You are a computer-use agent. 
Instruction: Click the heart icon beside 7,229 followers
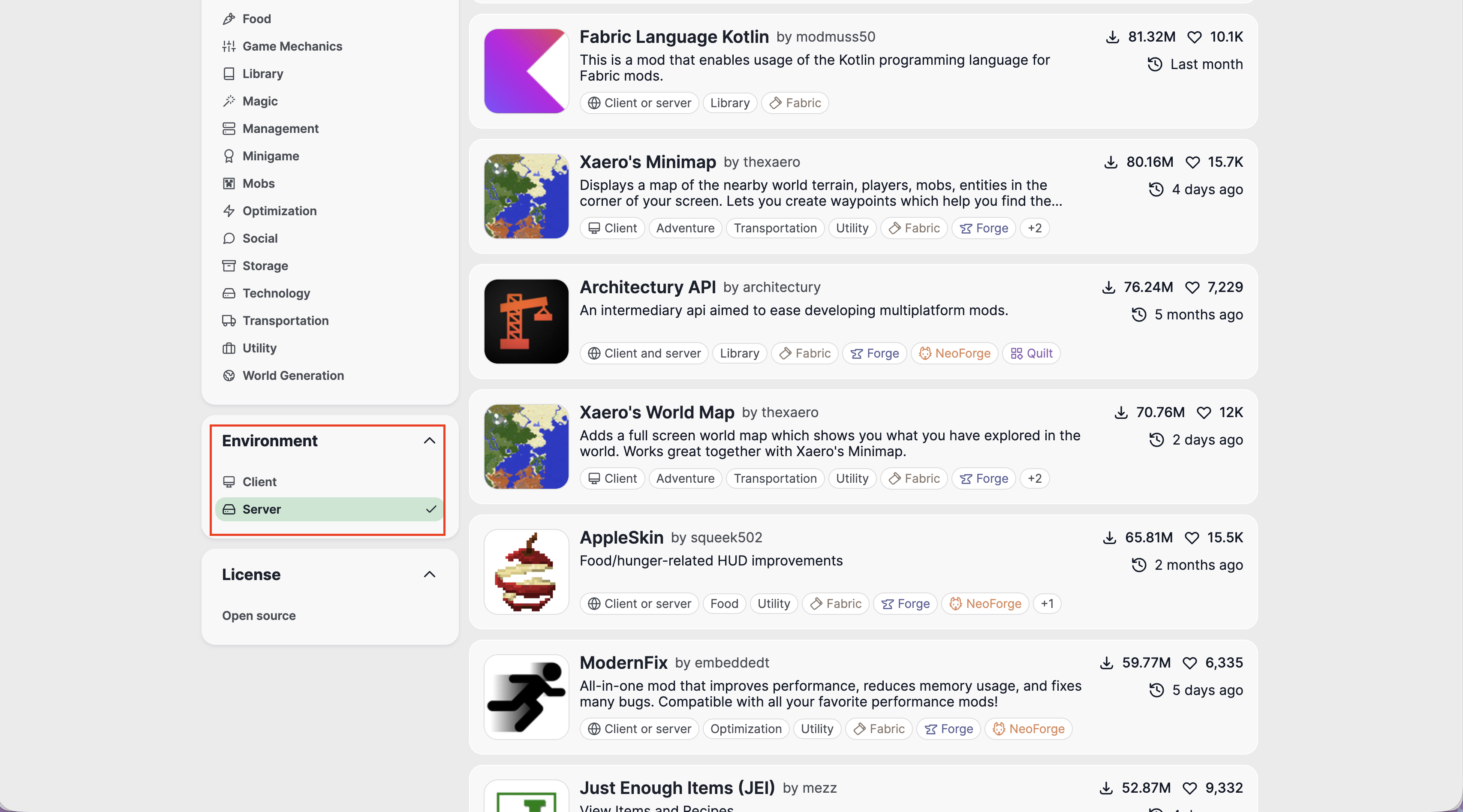(x=1192, y=288)
